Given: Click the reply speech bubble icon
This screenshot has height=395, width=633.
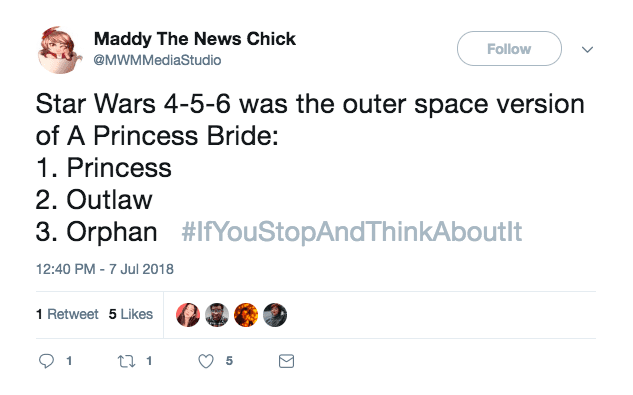Looking at the screenshot, I should tap(46, 361).
